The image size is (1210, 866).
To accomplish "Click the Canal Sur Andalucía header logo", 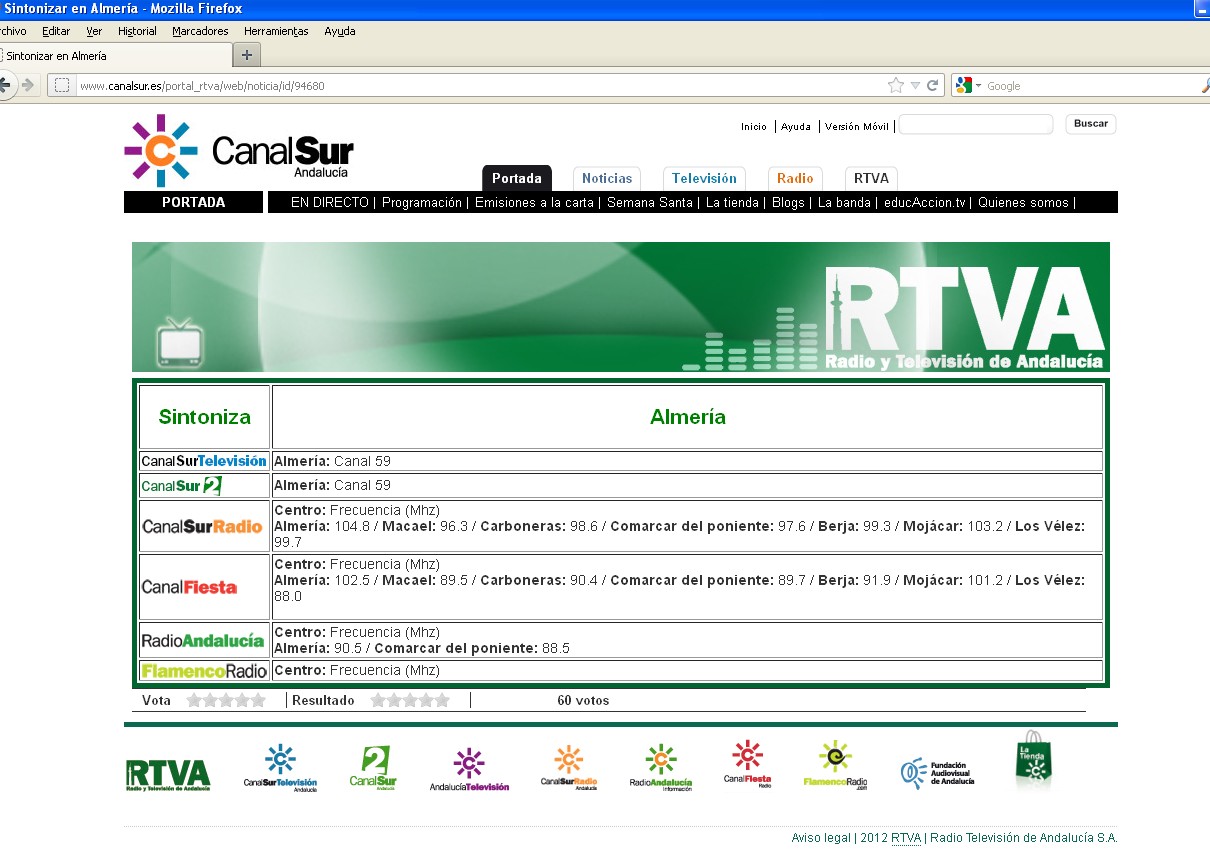I will 238,151.
